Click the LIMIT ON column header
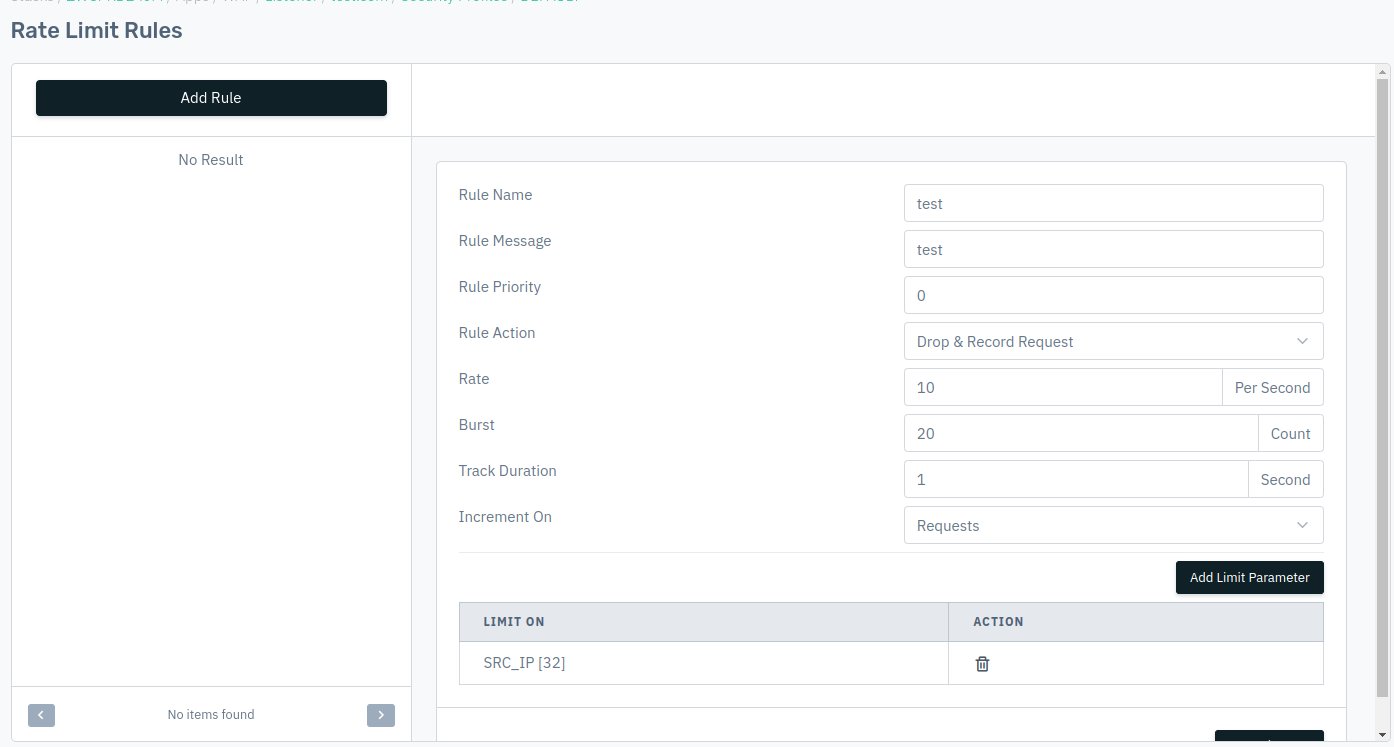This screenshot has width=1394, height=747. (x=514, y=622)
